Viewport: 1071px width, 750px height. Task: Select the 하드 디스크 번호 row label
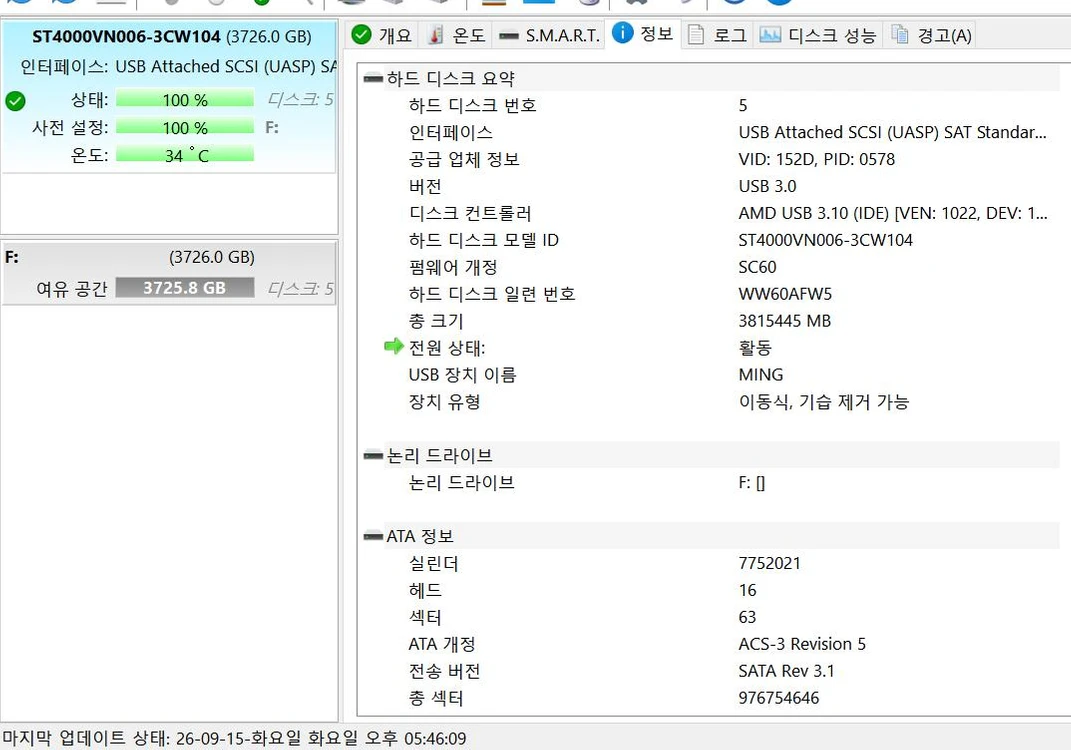tap(473, 105)
